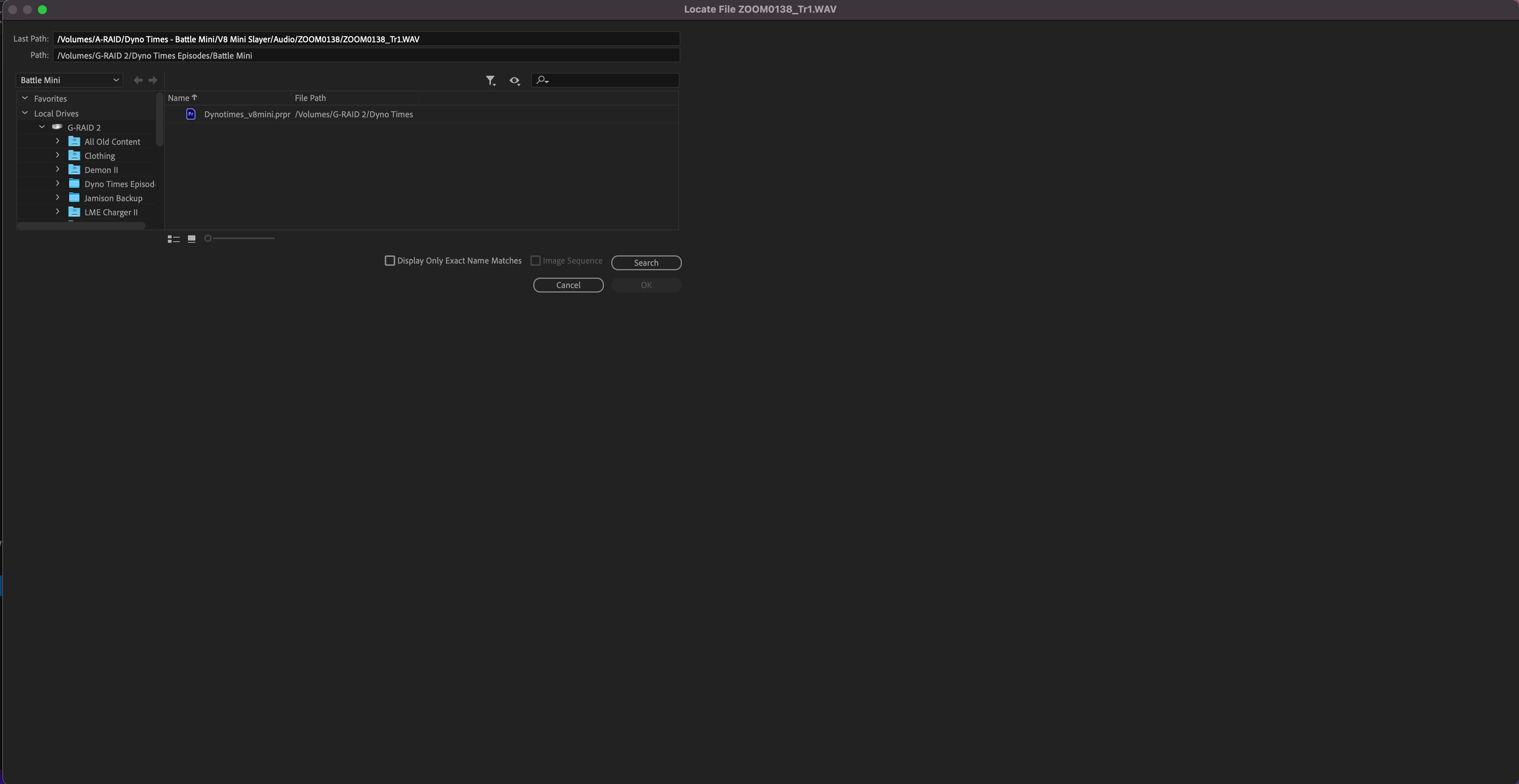This screenshot has height=784, width=1519.
Task: Click the G-RAID 2 drive icon
Action: [57, 127]
